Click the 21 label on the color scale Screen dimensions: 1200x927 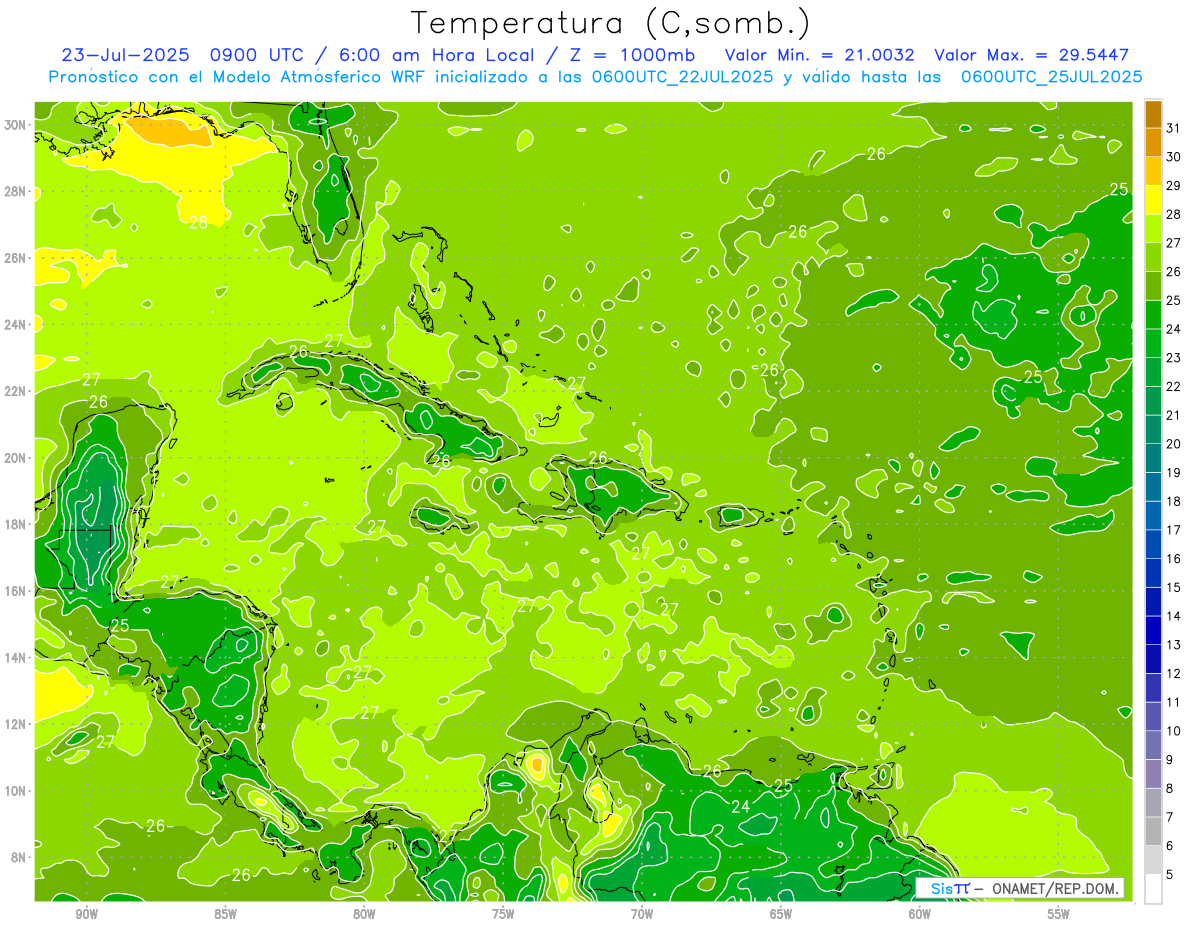point(1174,415)
